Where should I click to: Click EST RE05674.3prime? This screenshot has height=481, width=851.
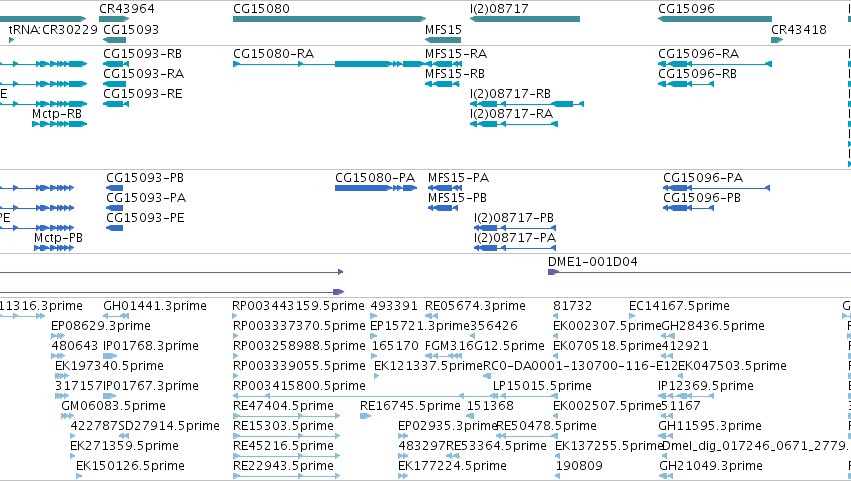[475, 306]
